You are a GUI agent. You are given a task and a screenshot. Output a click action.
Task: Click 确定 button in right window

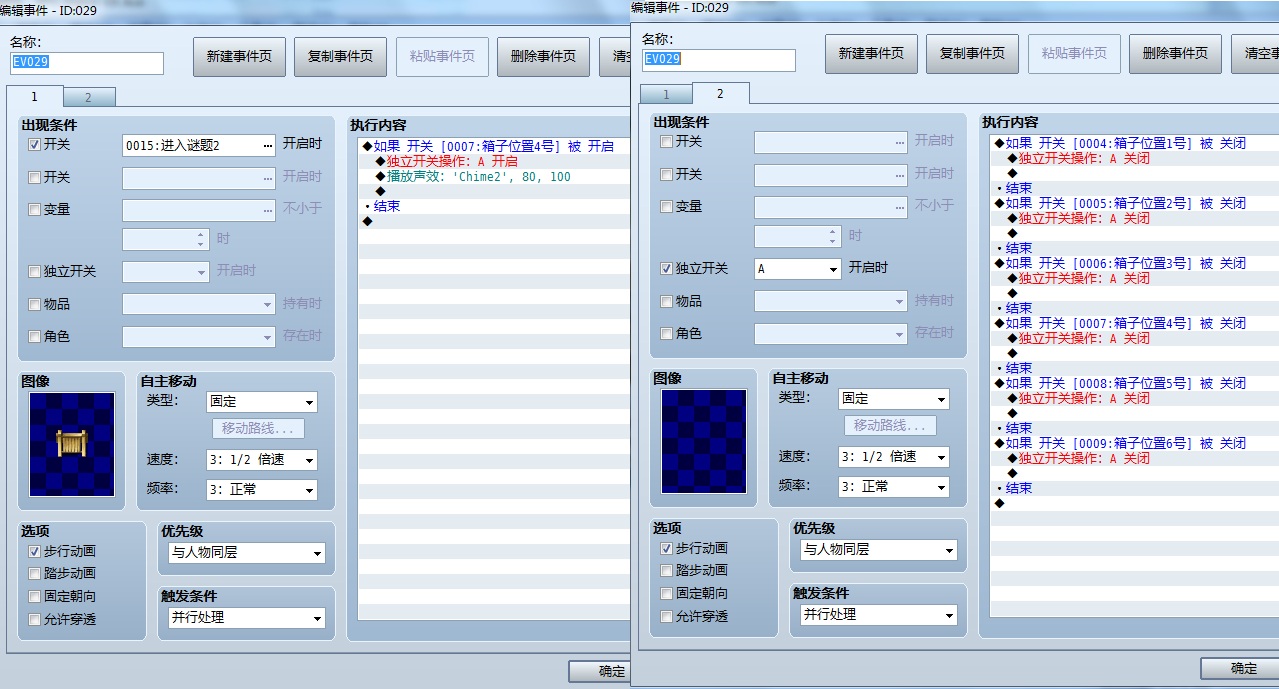tap(1240, 669)
